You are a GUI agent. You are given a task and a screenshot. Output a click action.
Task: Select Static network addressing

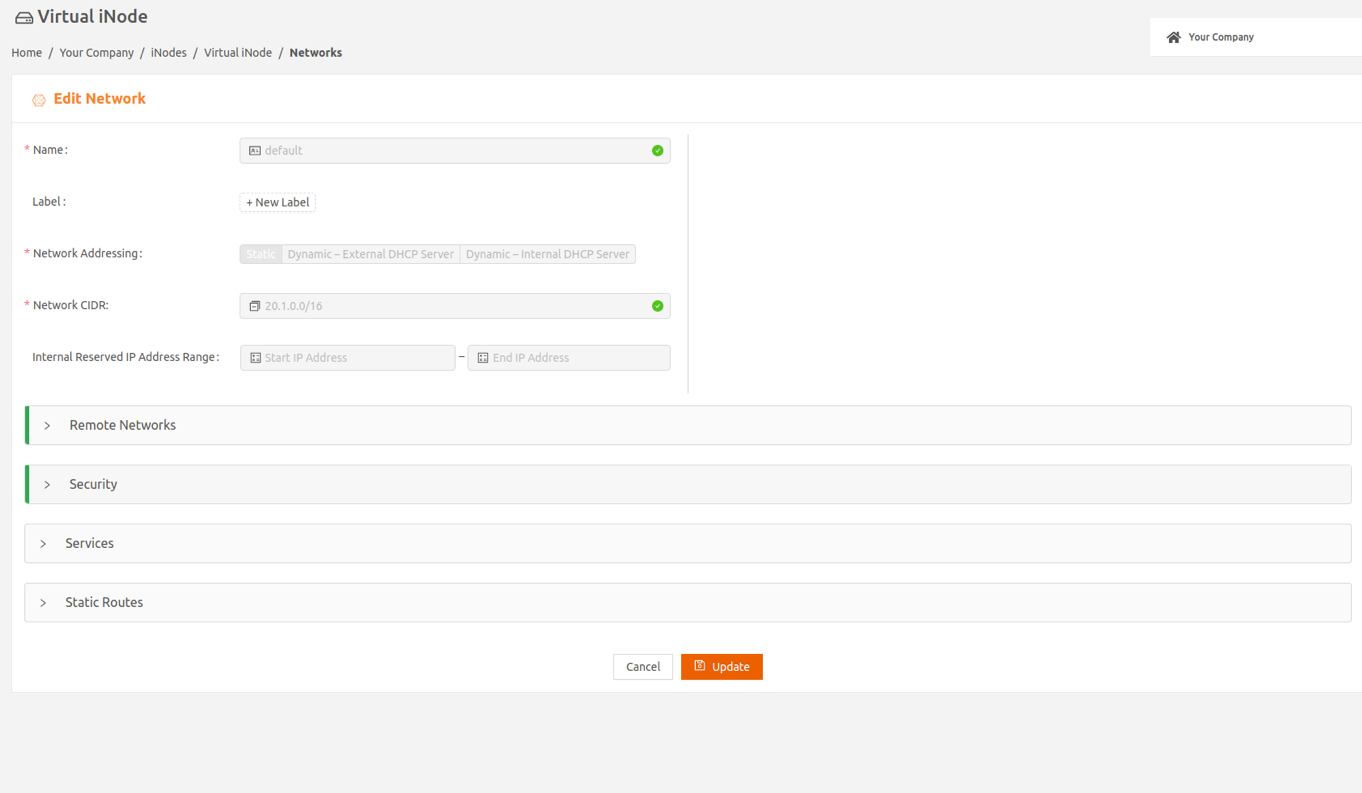[x=261, y=254]
